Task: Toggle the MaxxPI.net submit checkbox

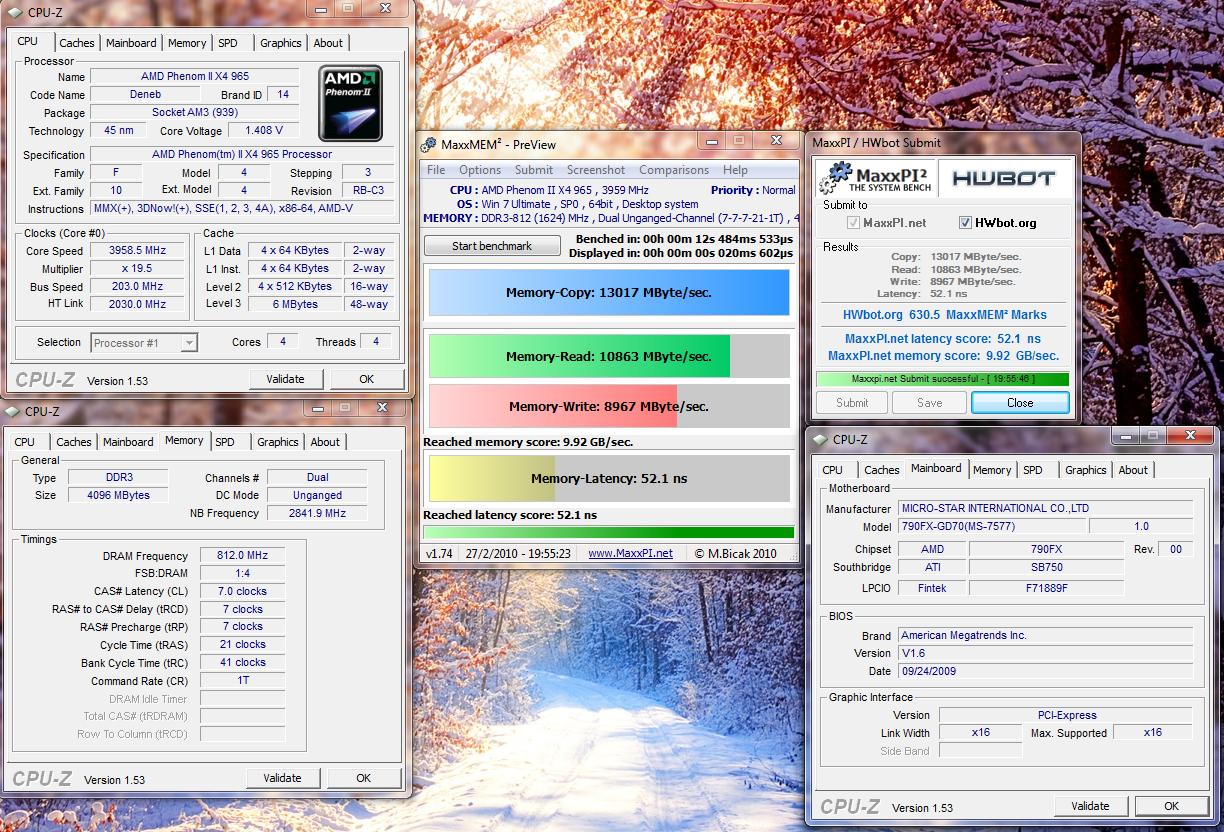Action: 854,223
